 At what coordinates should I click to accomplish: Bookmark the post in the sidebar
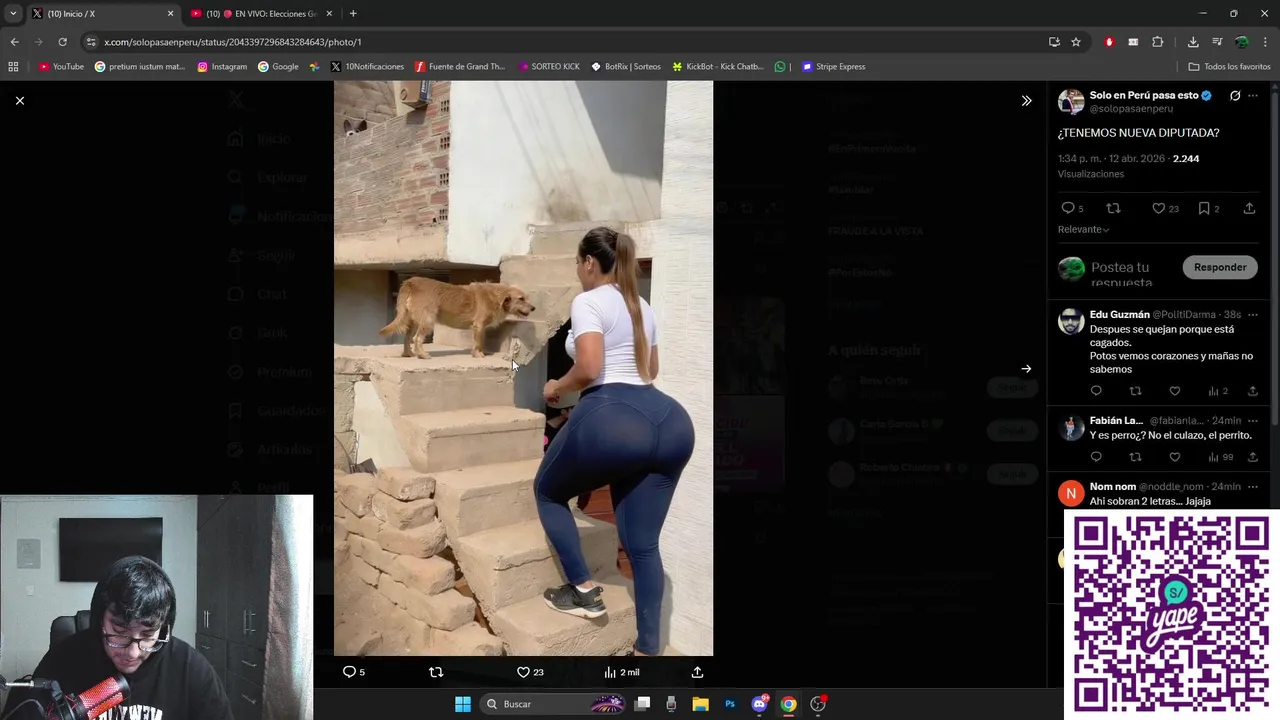[x=1209, y=208]
